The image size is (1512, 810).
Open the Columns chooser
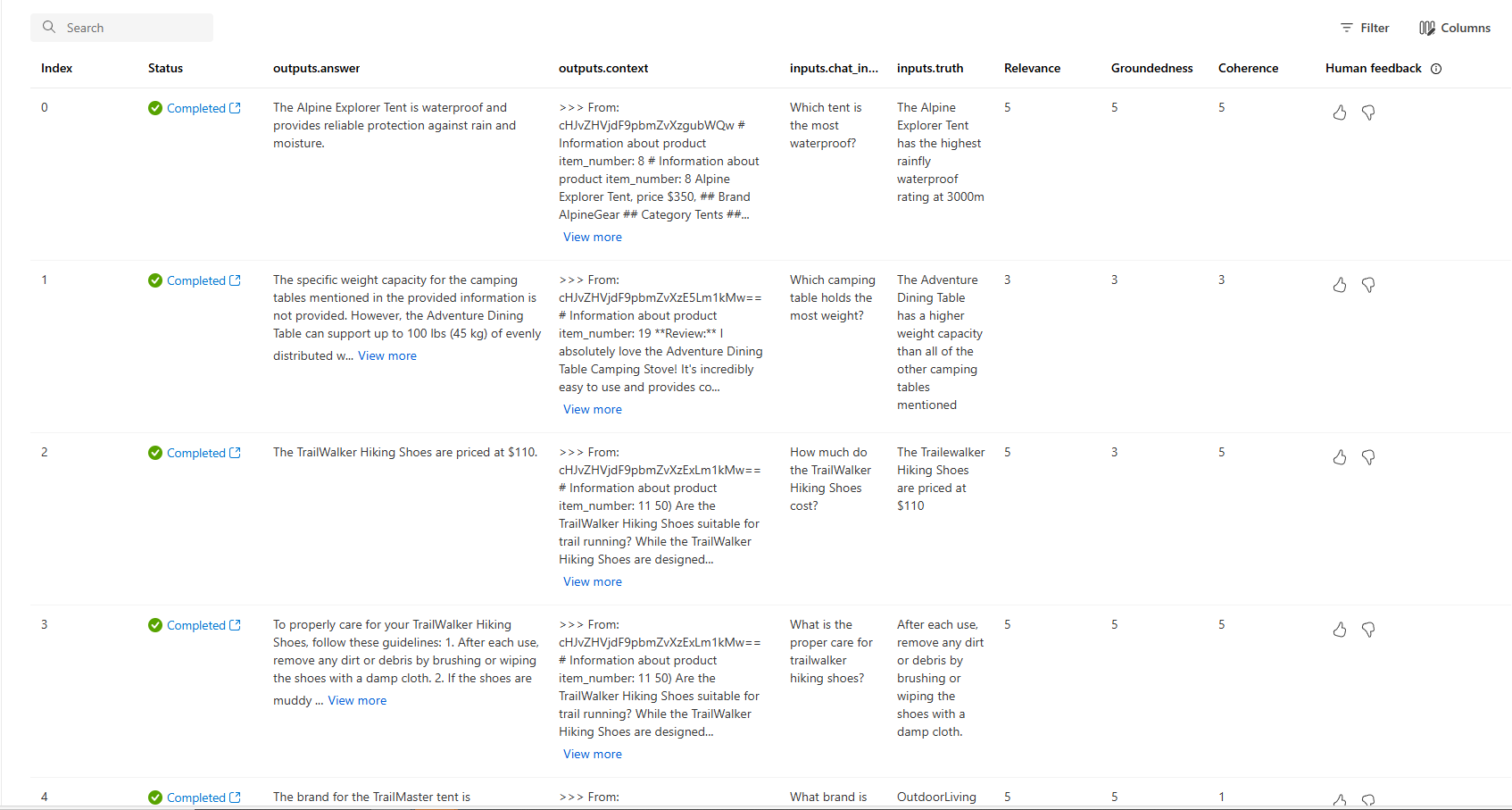tap(1455, 28)
